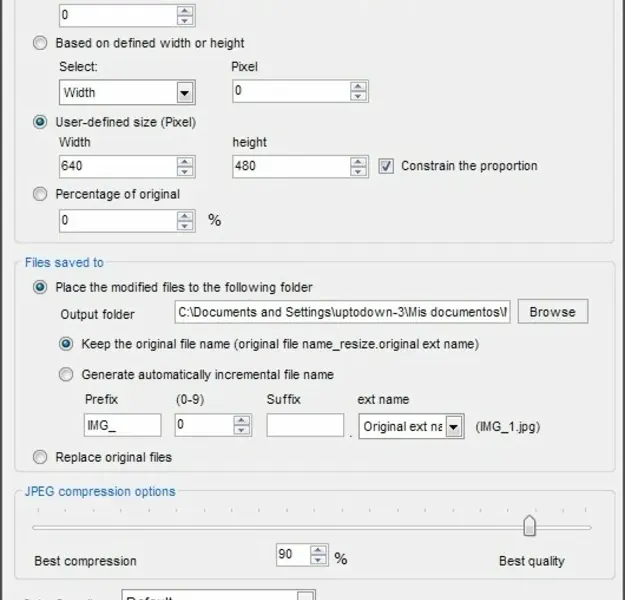The width and height of the screenshot is (625, 600).
Task: Select "Keep the original file name" option
Action: coord(66,344)
